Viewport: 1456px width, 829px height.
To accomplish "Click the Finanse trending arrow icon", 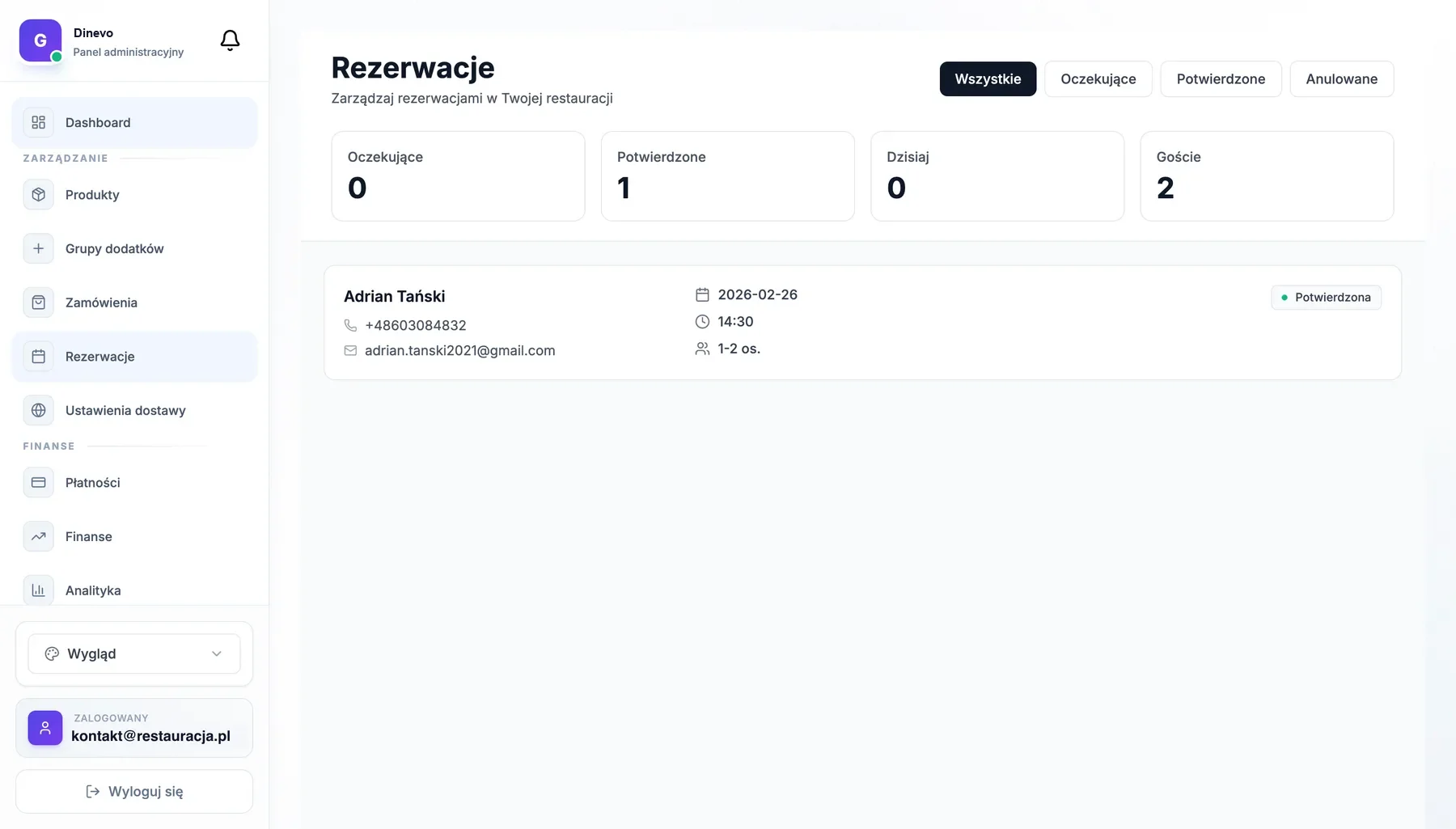I will pos(38,536).
